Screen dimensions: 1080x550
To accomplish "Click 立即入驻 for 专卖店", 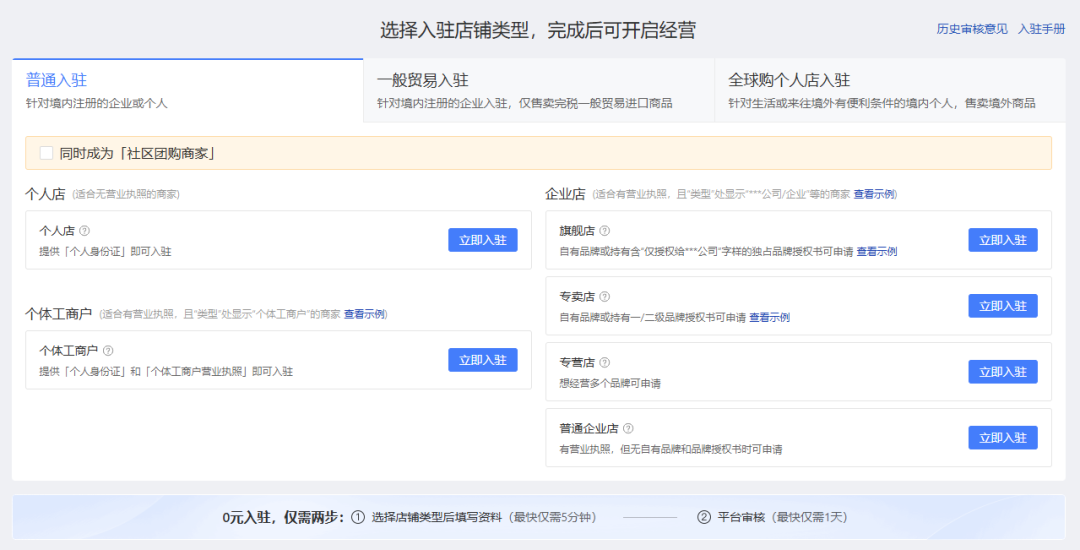I will (x=1003, y=306).
